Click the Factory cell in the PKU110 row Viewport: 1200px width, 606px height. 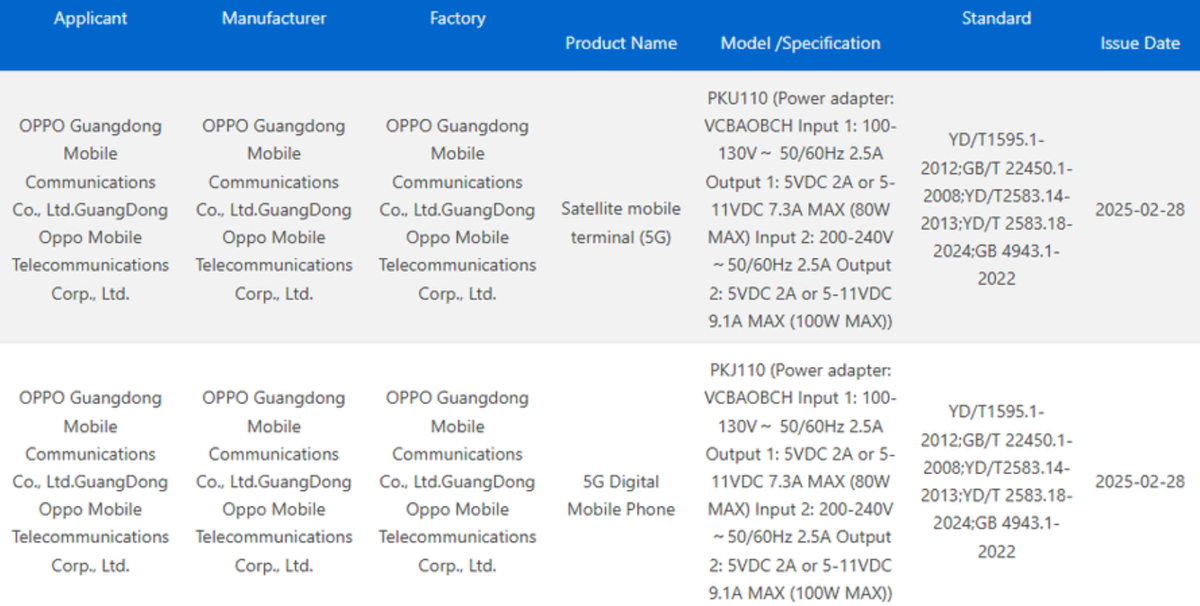(x=457, y=210)
